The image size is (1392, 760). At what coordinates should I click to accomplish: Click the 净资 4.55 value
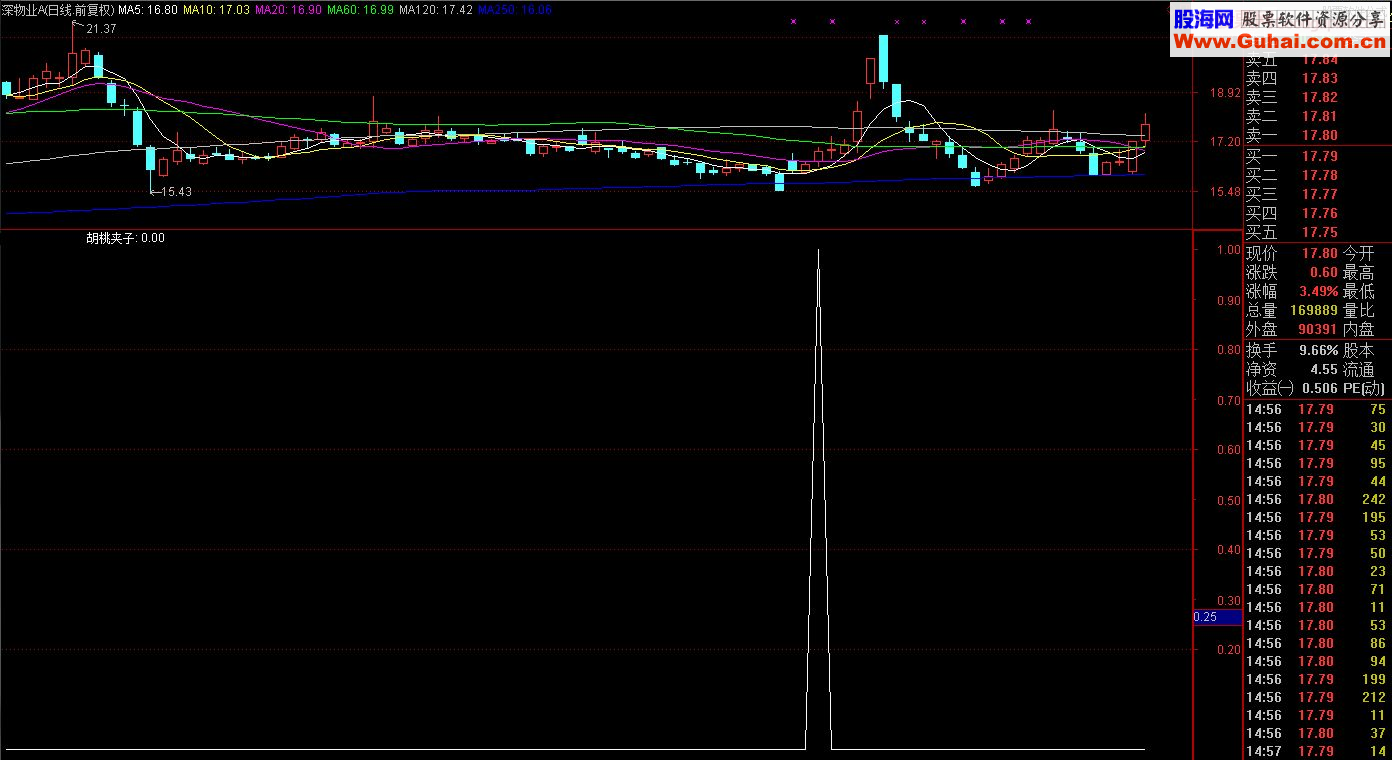(1323, 370)
